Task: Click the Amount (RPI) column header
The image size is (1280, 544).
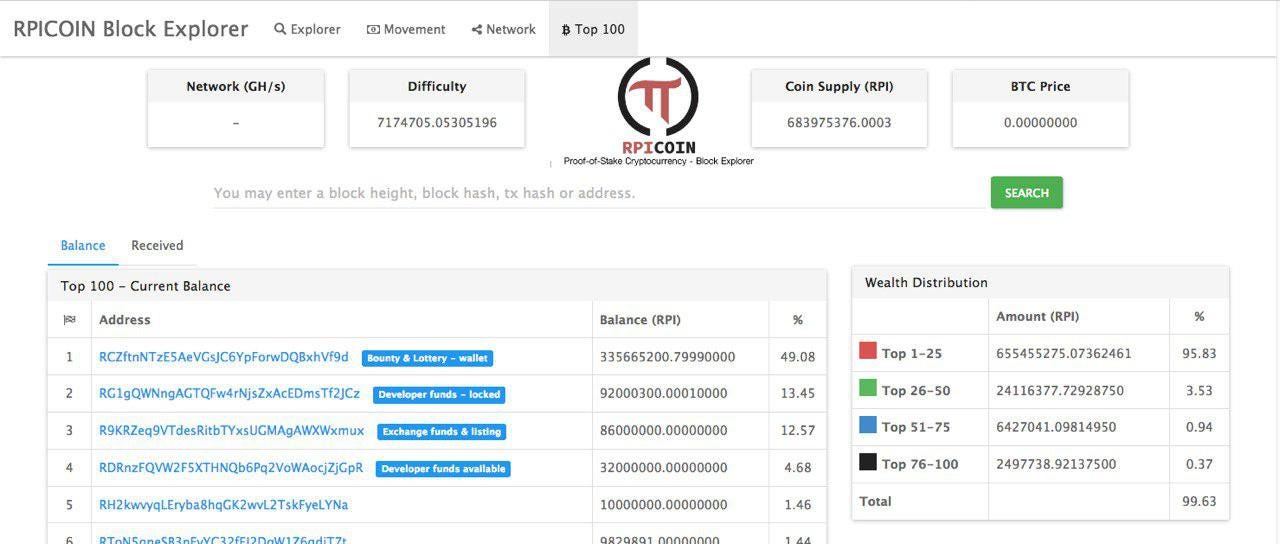Action: pyautogui.click(x=1038, y=316)
